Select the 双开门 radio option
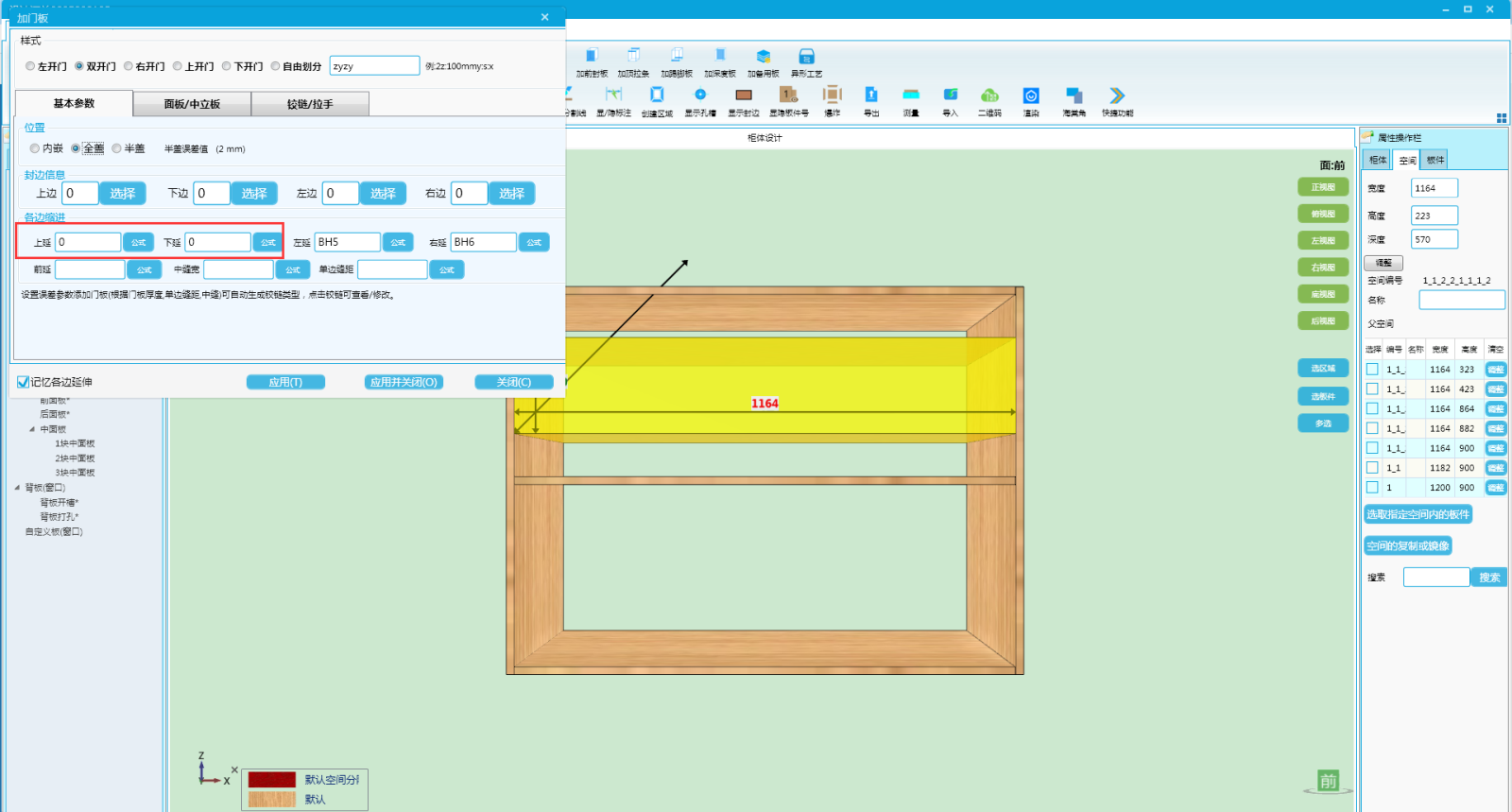 pyautogui.click(x=79, y=66)
